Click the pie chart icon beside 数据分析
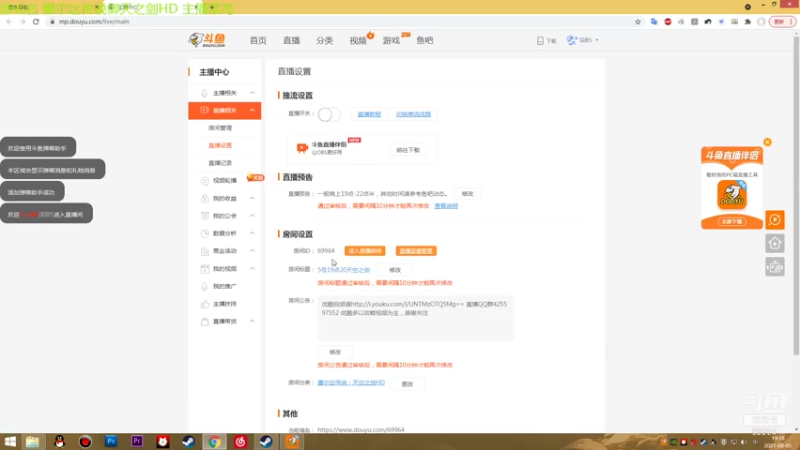This screenshot has width=800, height=450. 205,233
